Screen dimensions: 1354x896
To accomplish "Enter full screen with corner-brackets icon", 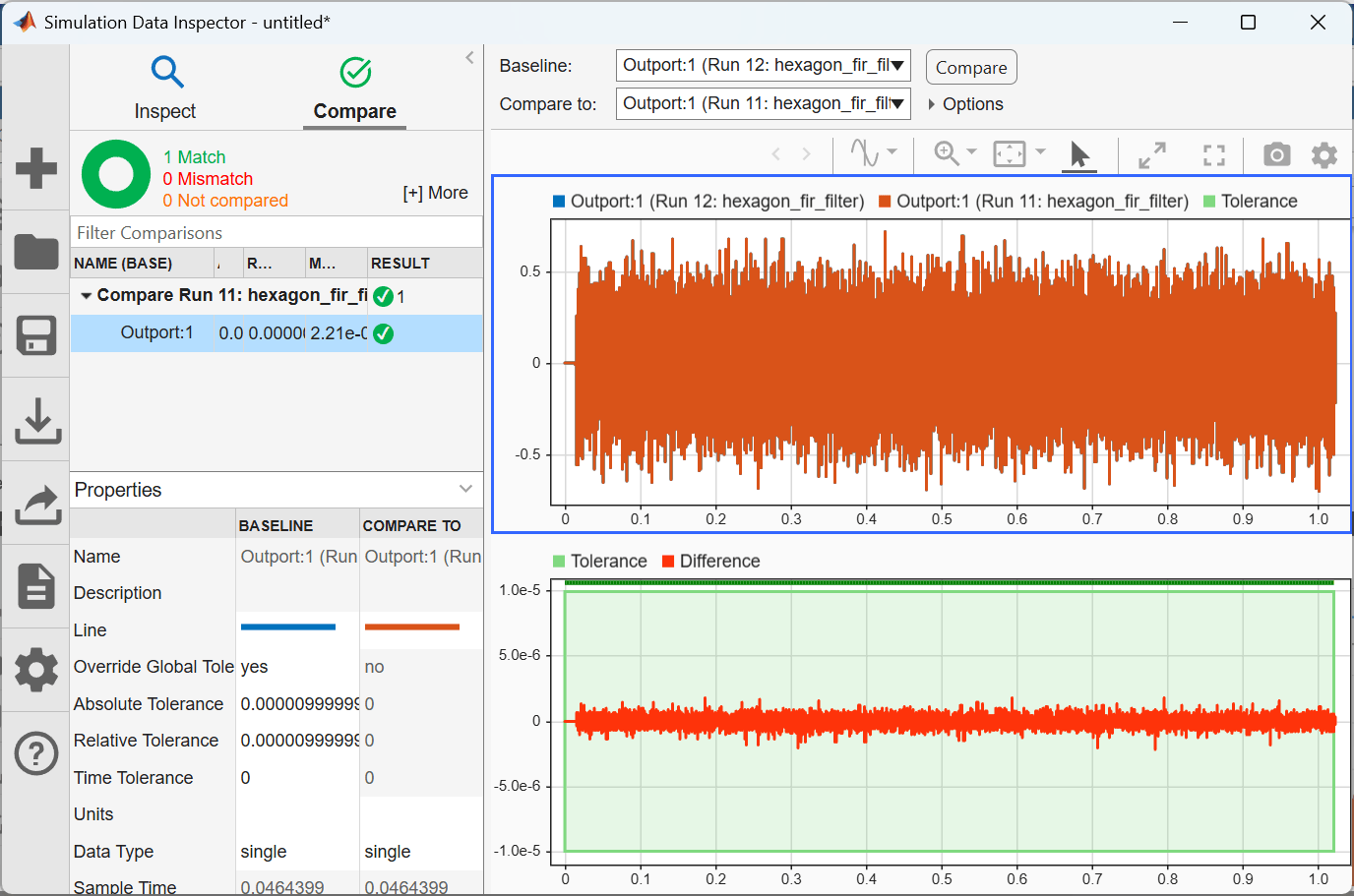I will 1214,154.
